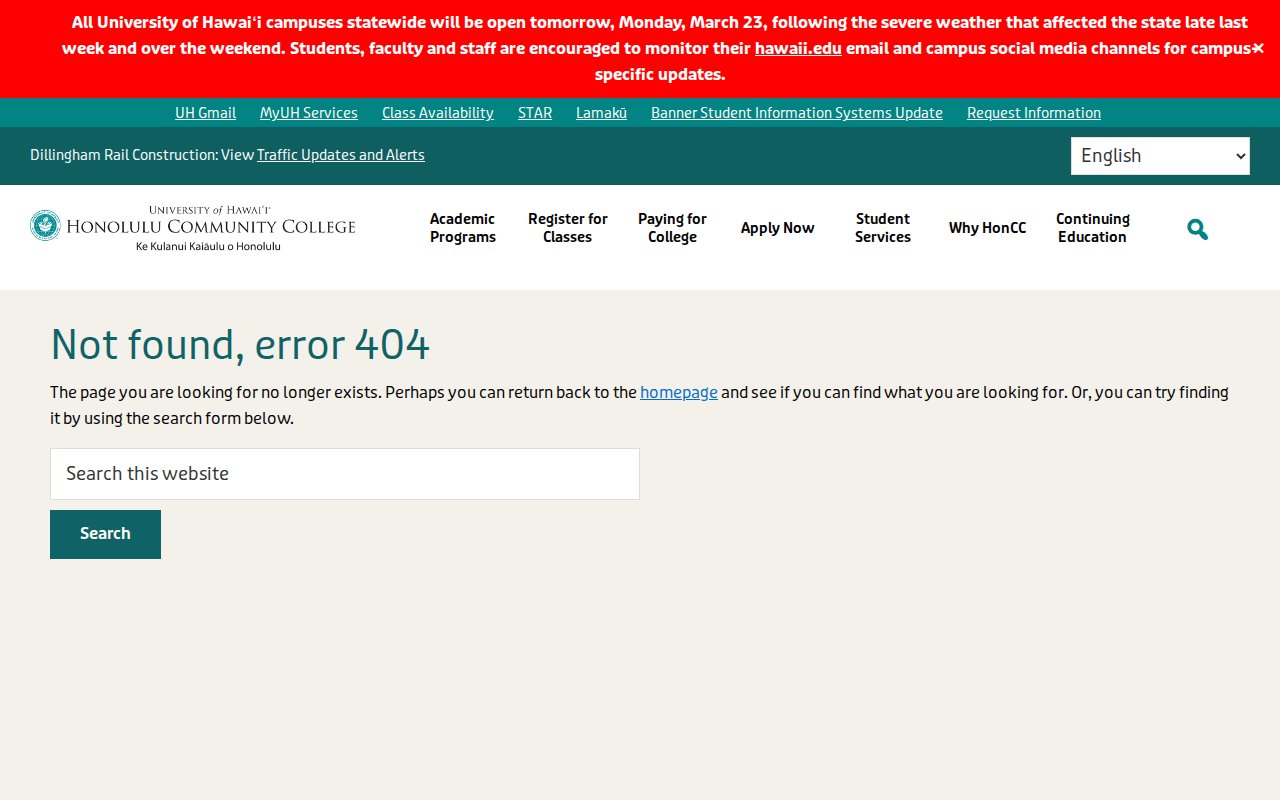This screenshot has width=1280, height=800.
Task: View Traffic Updates and Alerts
Action: 340,155
